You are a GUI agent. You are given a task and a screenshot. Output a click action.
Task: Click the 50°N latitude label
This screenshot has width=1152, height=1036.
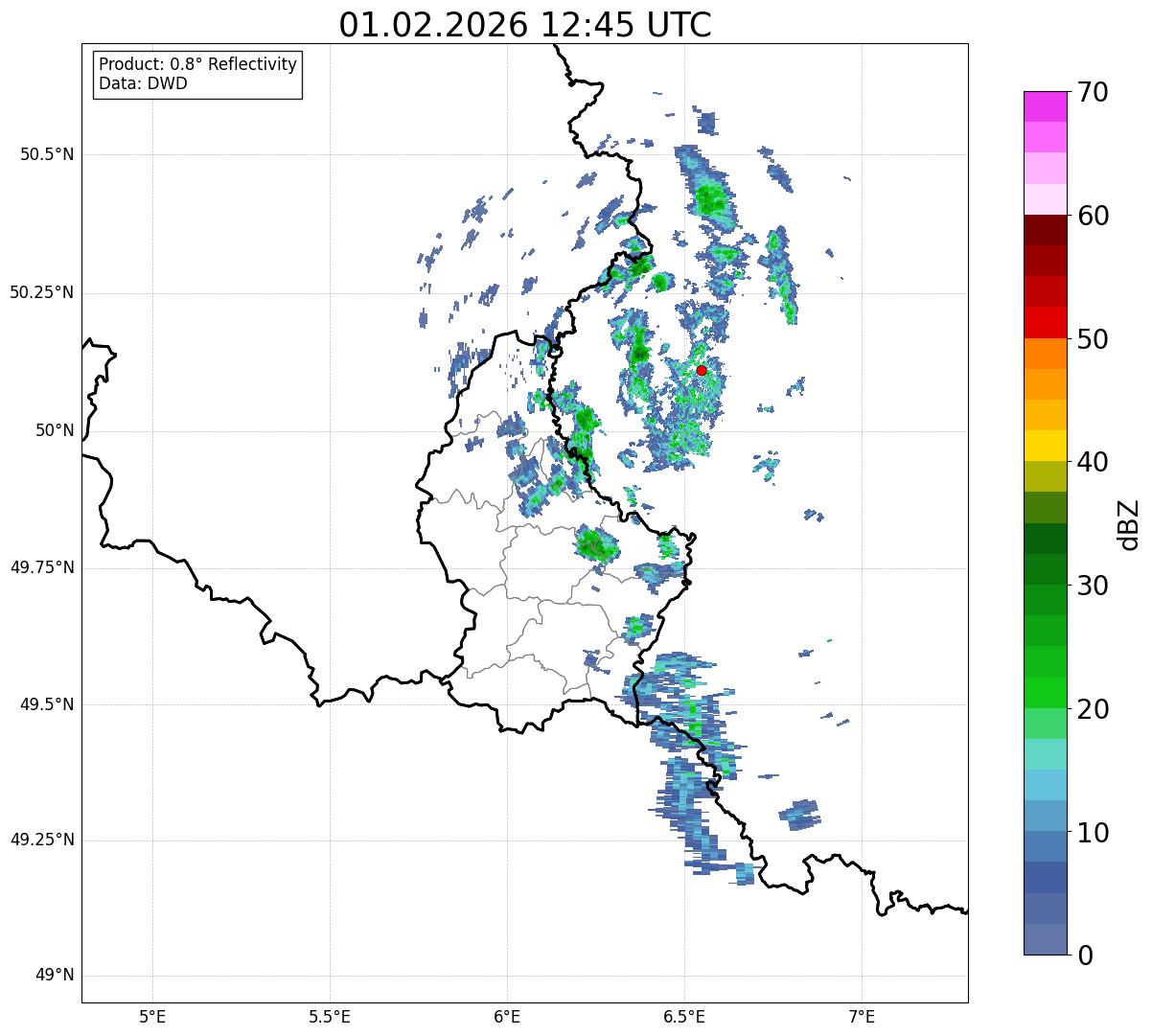click(56, 430)
